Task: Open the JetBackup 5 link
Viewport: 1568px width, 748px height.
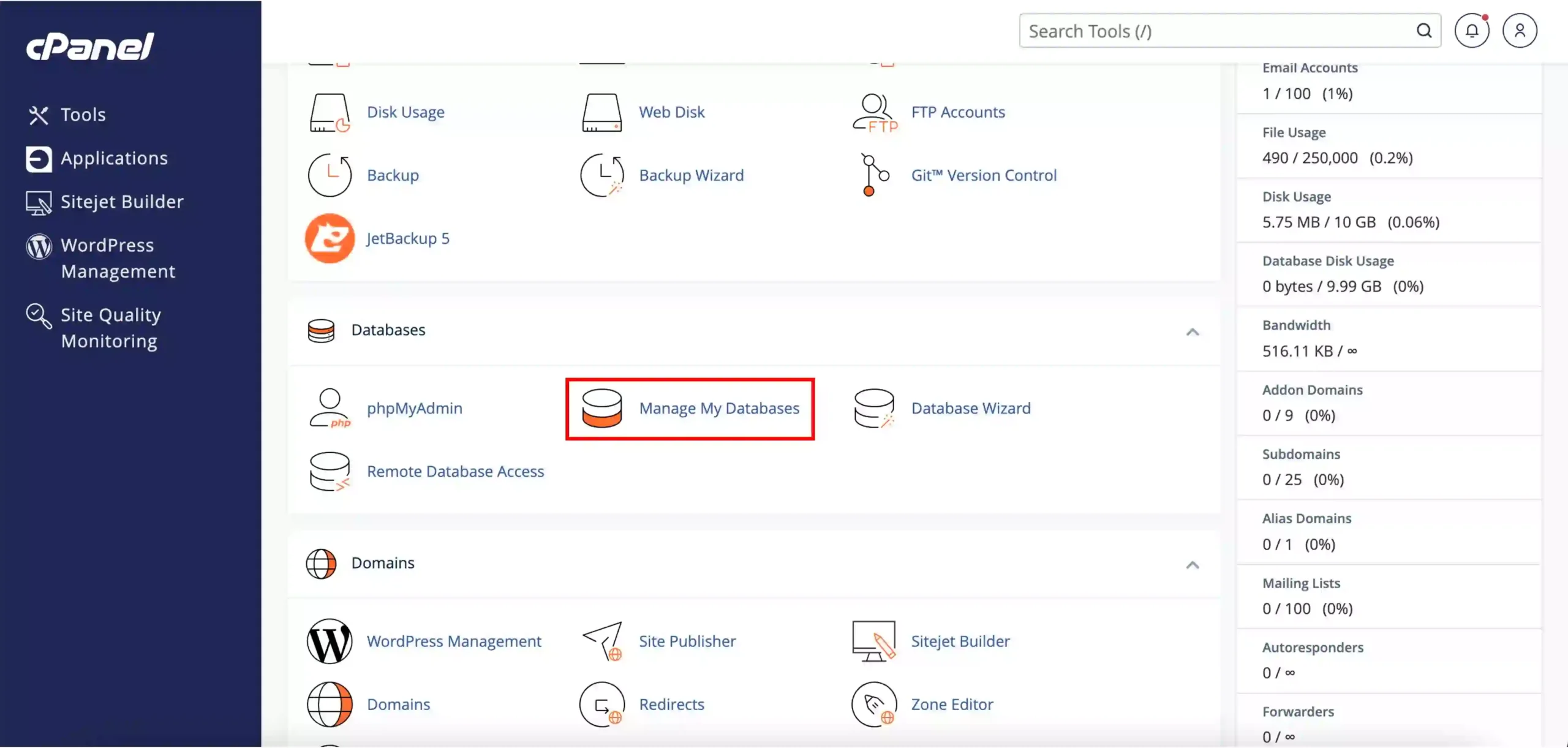Action: coord(408,238)
